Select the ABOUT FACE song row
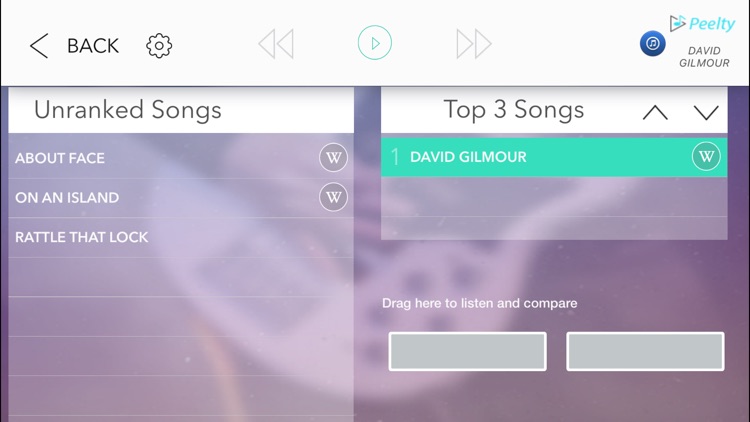This screenshot has height=422, width=750. [x=181, y=158]
